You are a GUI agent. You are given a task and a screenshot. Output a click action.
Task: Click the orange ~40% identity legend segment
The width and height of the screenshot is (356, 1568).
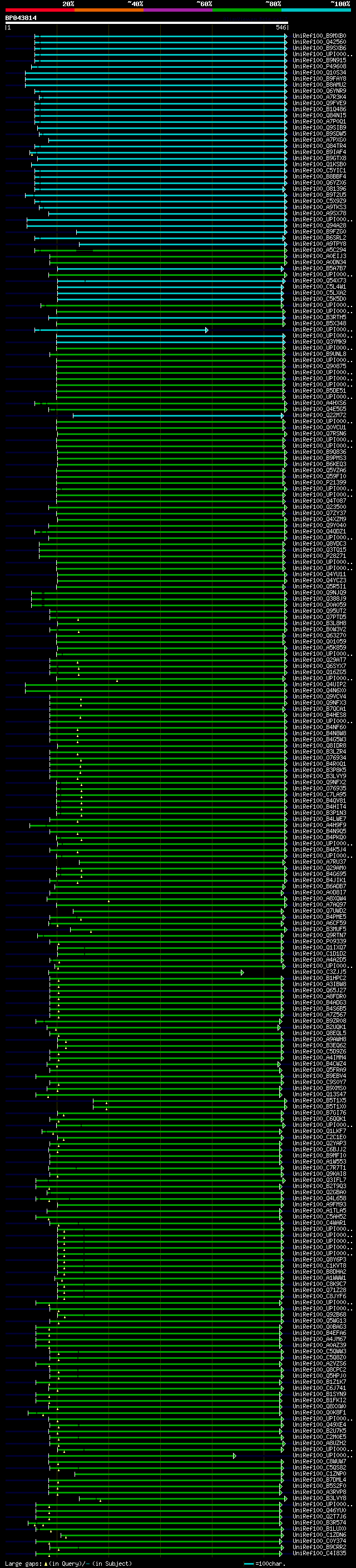click(x=109, y=10)
